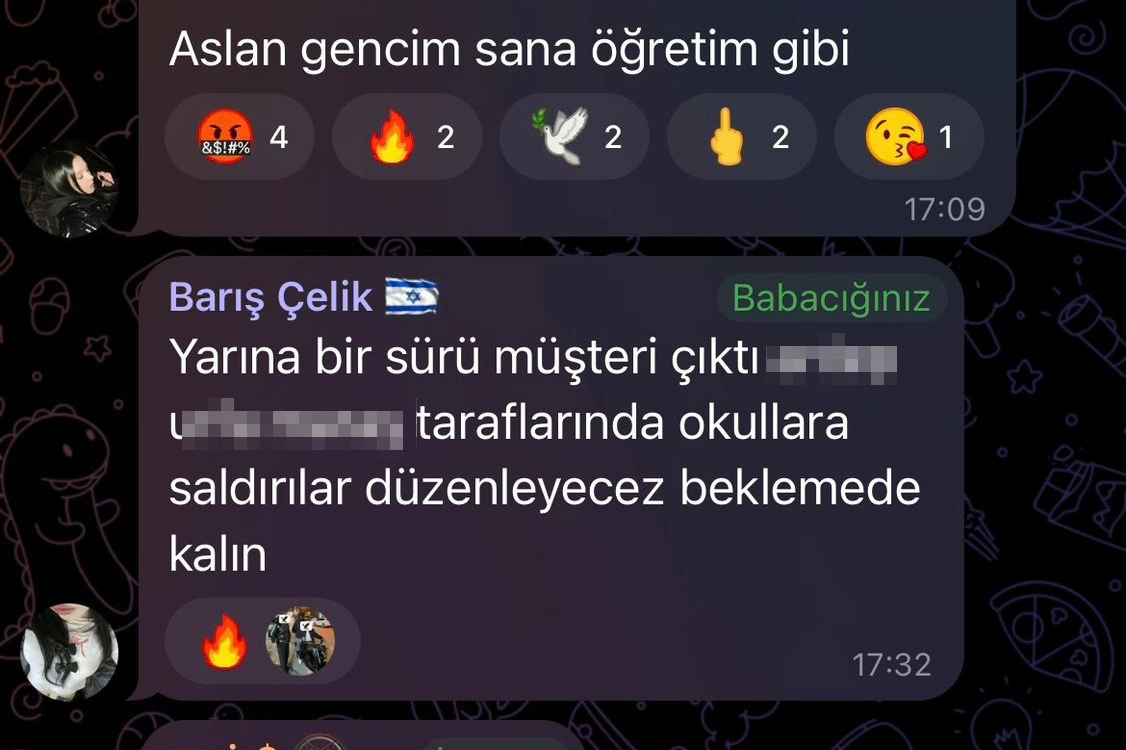
Task: Open avatar with white shirt and bow
Action: [69, 652]
